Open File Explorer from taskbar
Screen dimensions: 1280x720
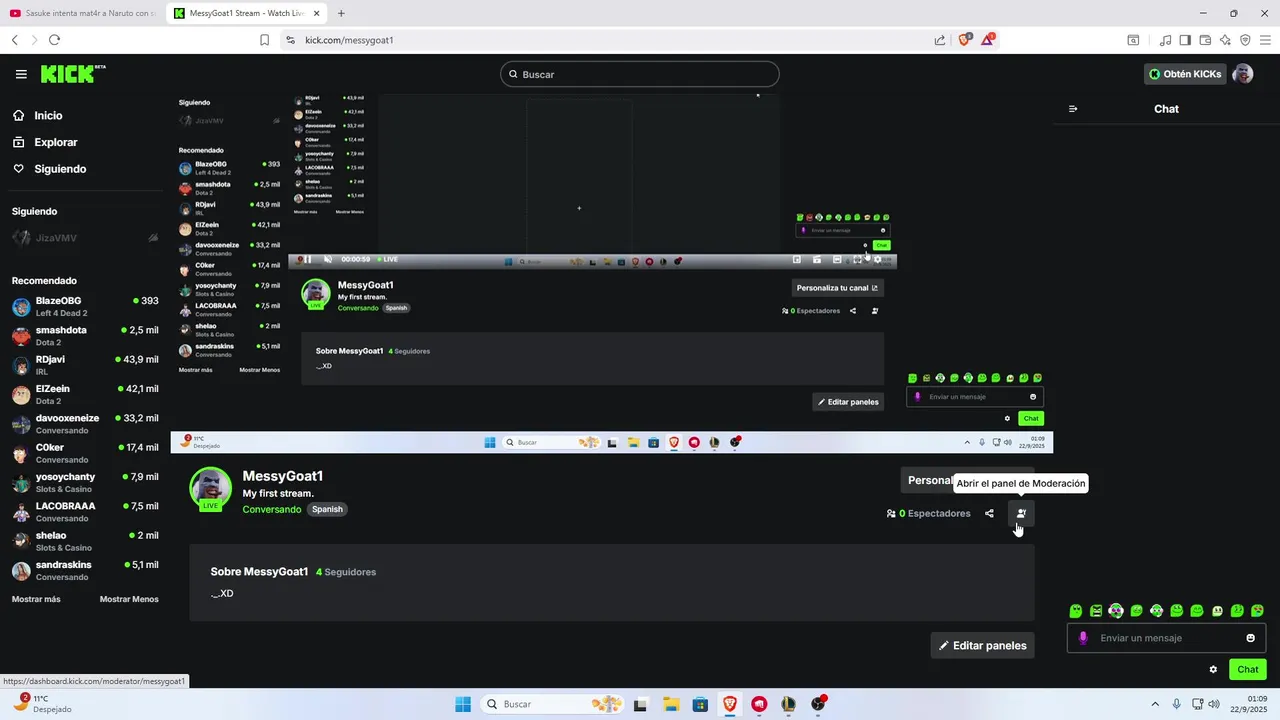[x=670, y=704]
